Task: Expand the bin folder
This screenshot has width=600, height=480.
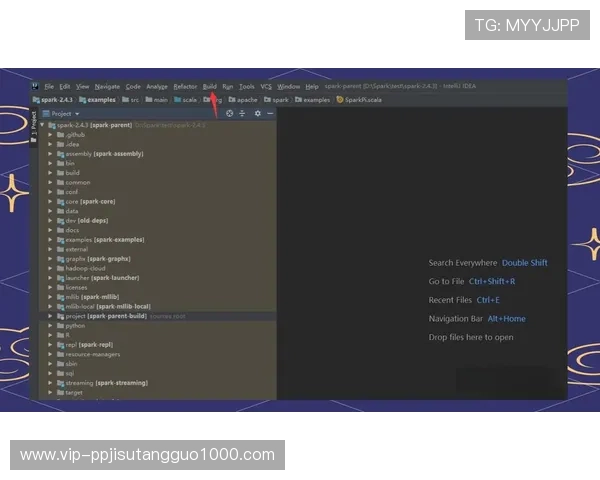Action: [x=50, y=163]
